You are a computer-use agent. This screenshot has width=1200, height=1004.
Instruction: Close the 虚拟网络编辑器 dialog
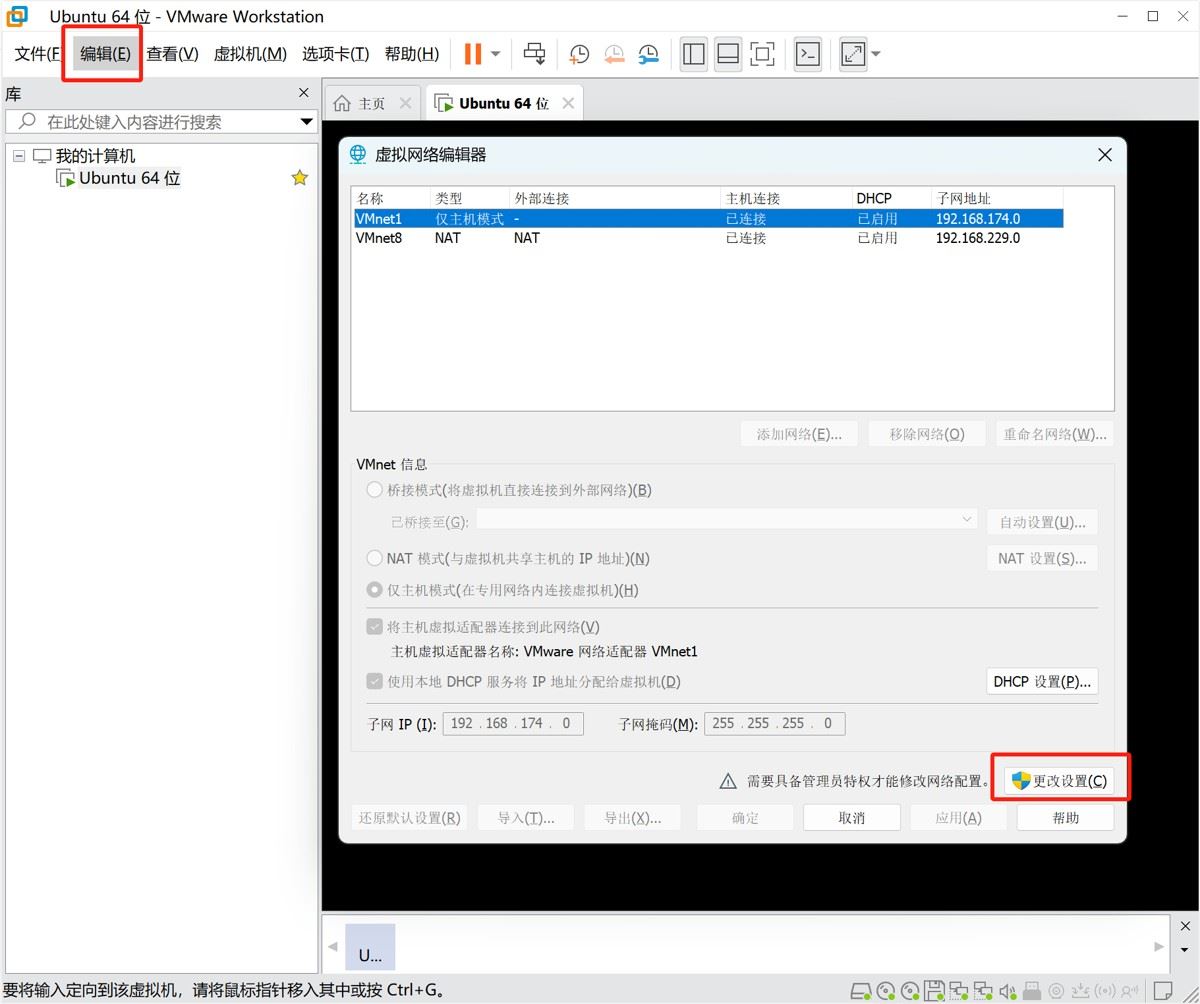point(1105,155)
